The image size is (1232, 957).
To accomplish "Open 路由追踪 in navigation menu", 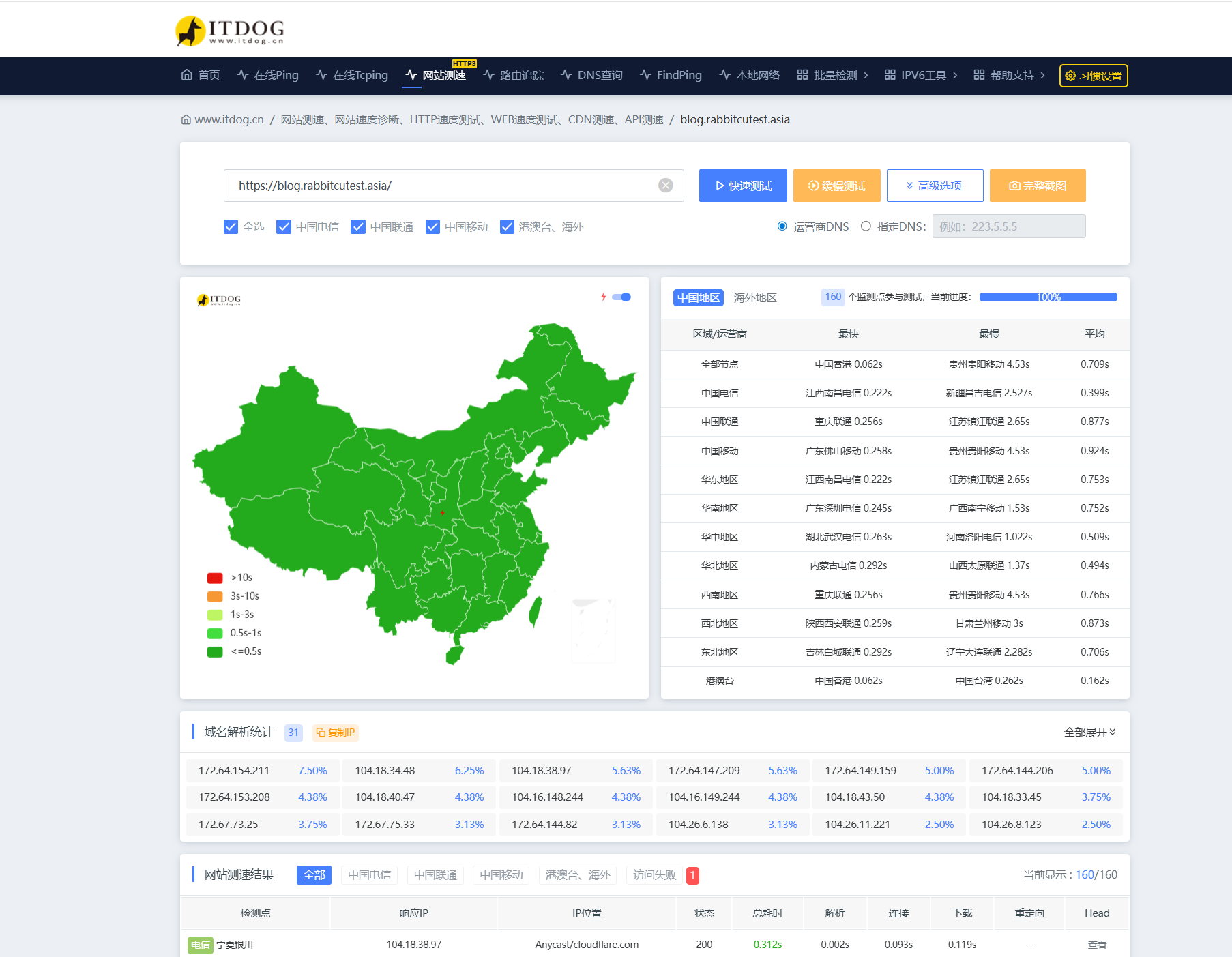I will click(x=514, y=75).
